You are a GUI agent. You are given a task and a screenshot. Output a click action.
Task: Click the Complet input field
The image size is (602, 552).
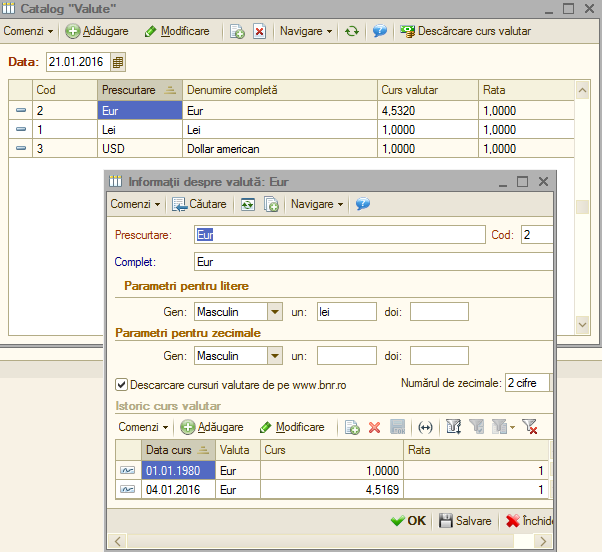click(x=373, y=261)
